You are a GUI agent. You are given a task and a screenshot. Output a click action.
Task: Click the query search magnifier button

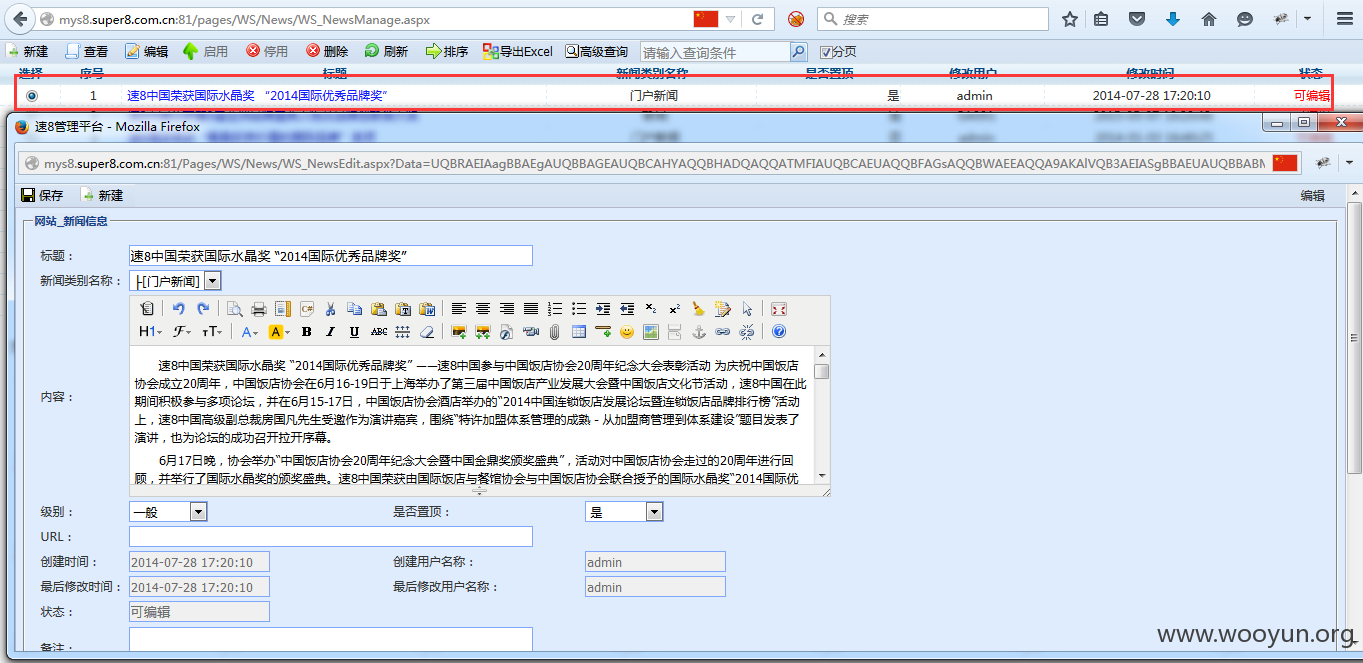(798, 52)
